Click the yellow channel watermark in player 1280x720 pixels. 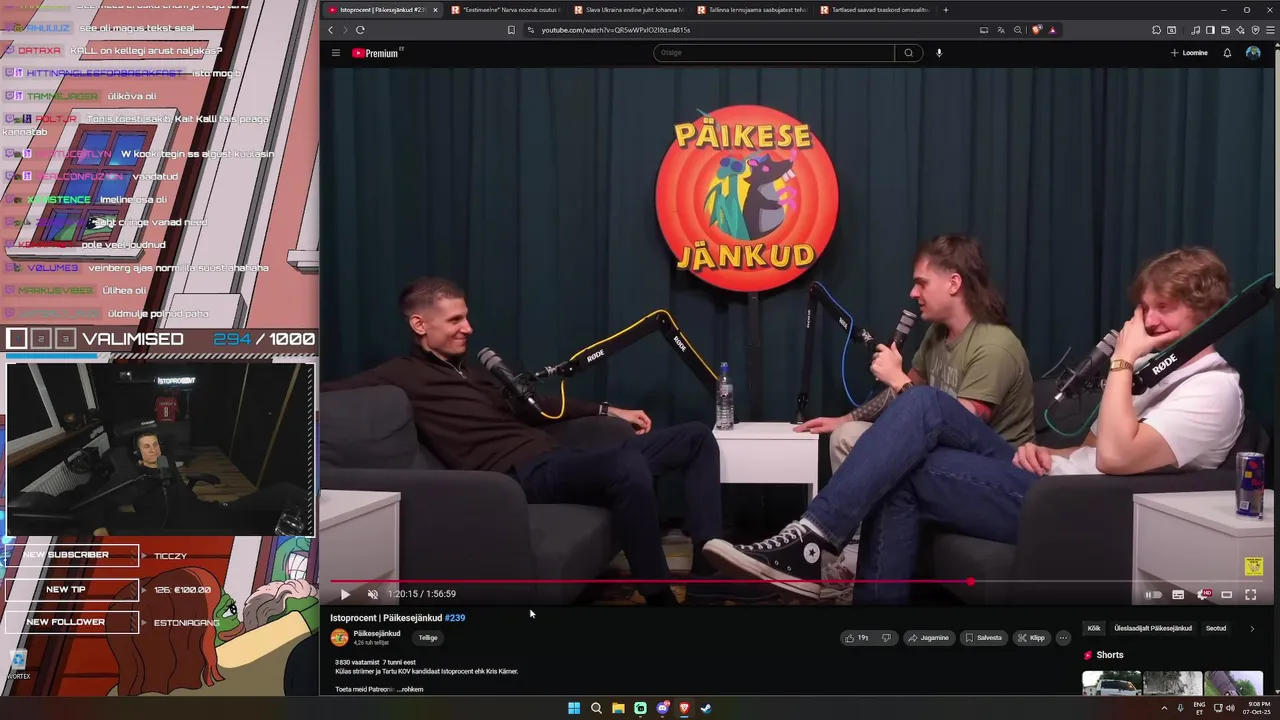point(1254,567)
